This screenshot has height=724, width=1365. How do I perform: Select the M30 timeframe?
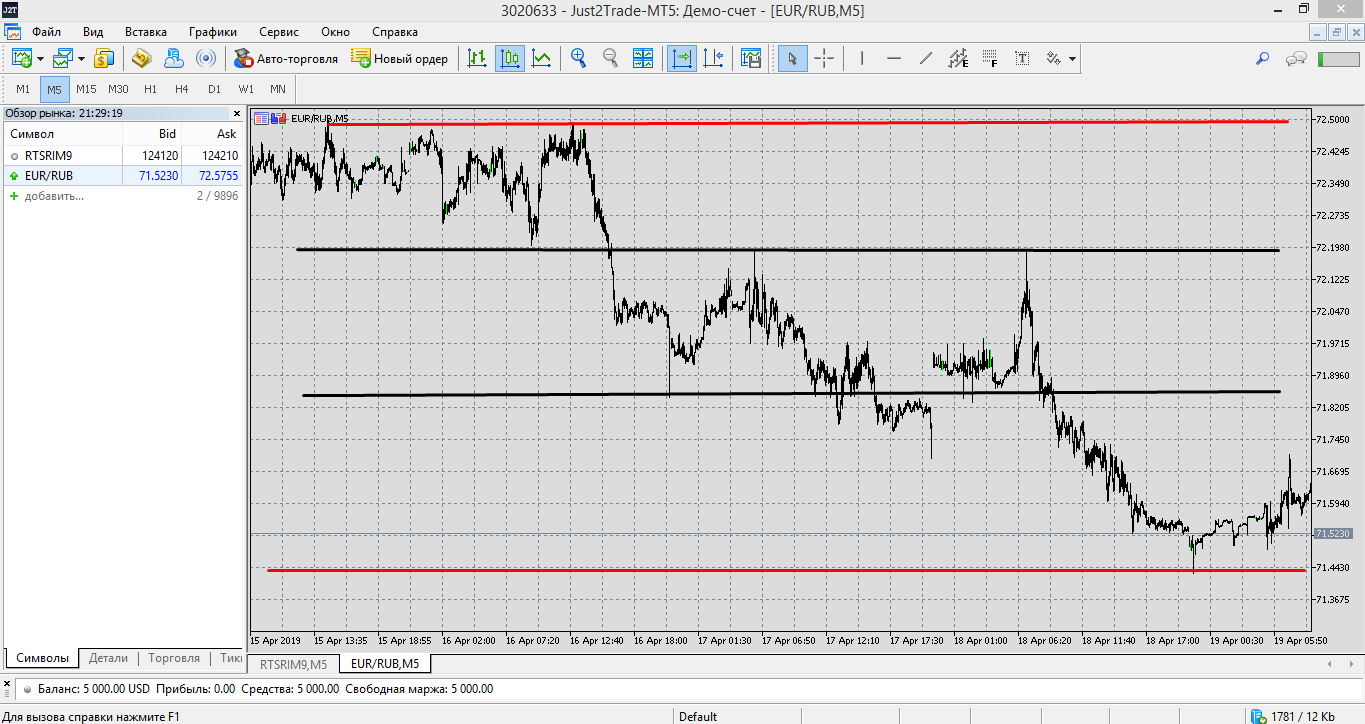[x=118, y=89]
